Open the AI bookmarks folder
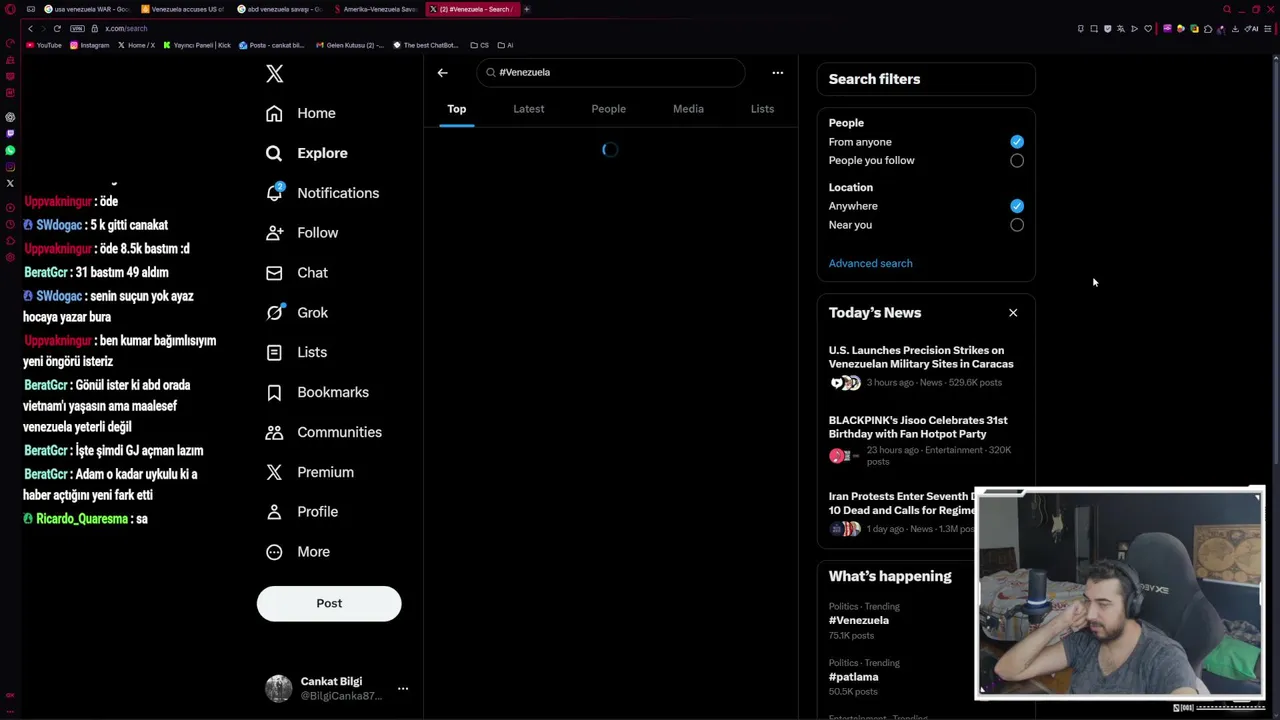The image size is (1280, 720). pos(505,45)
